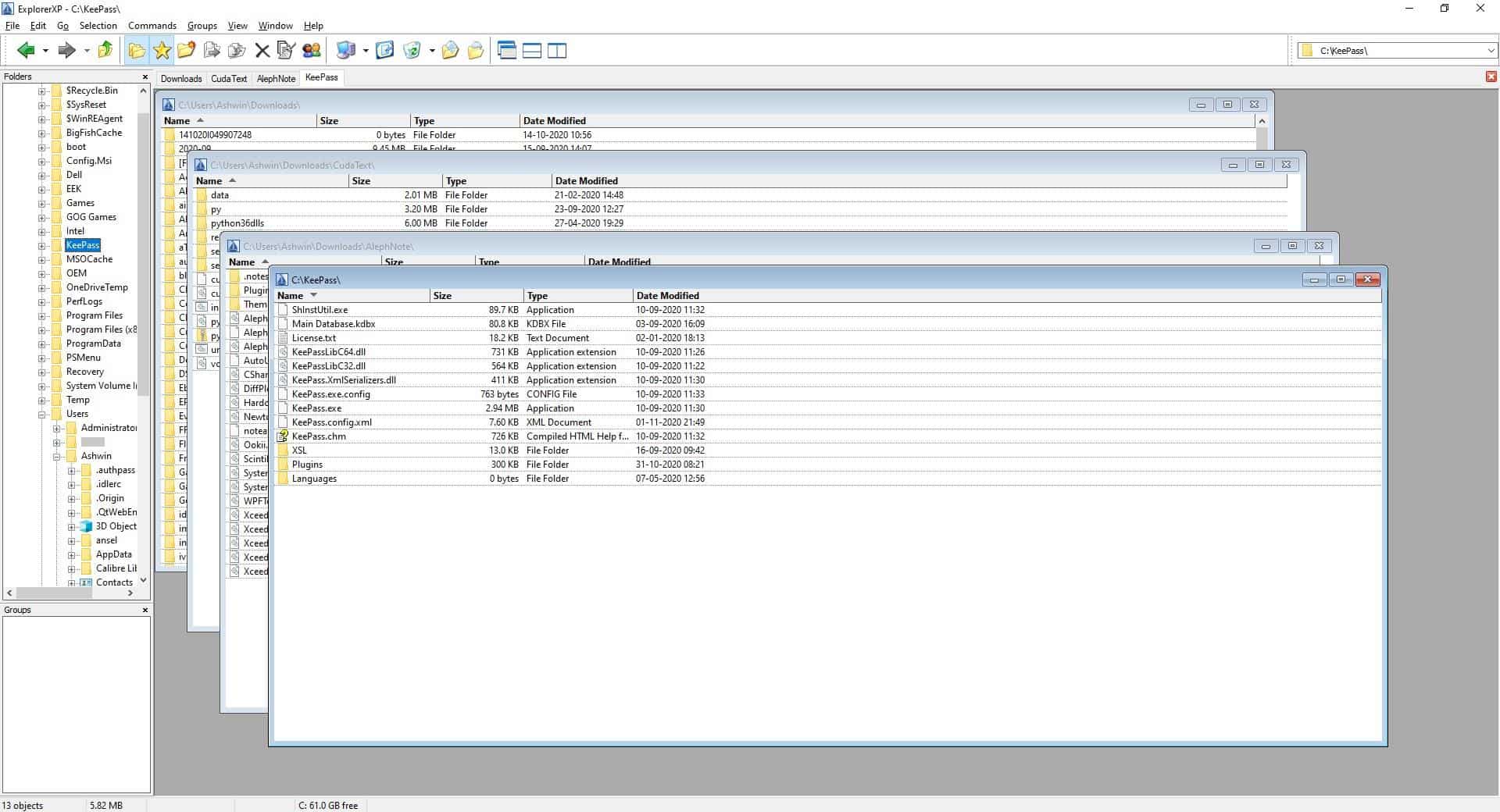Open Properties checklist icon in toolbar
1500x812 pixels.
[286, 51]
